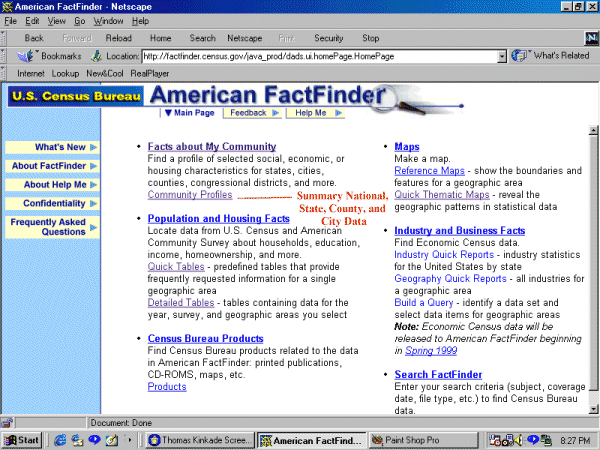
Task: Click the vertical scrollbar down arrow
Action: (x=591, y=406)
